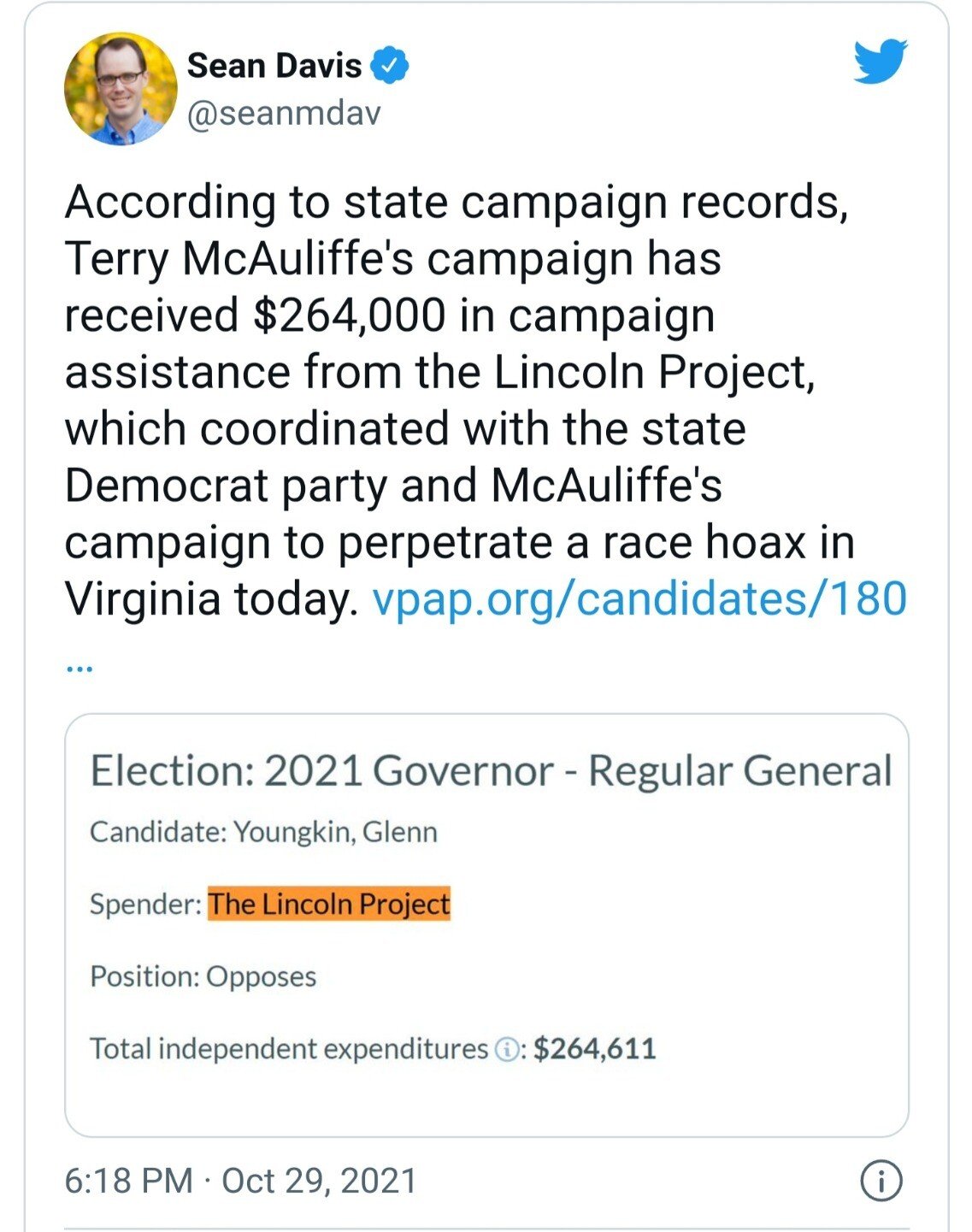
Task: Click the Spender label in the card
Action: [145, 905]
